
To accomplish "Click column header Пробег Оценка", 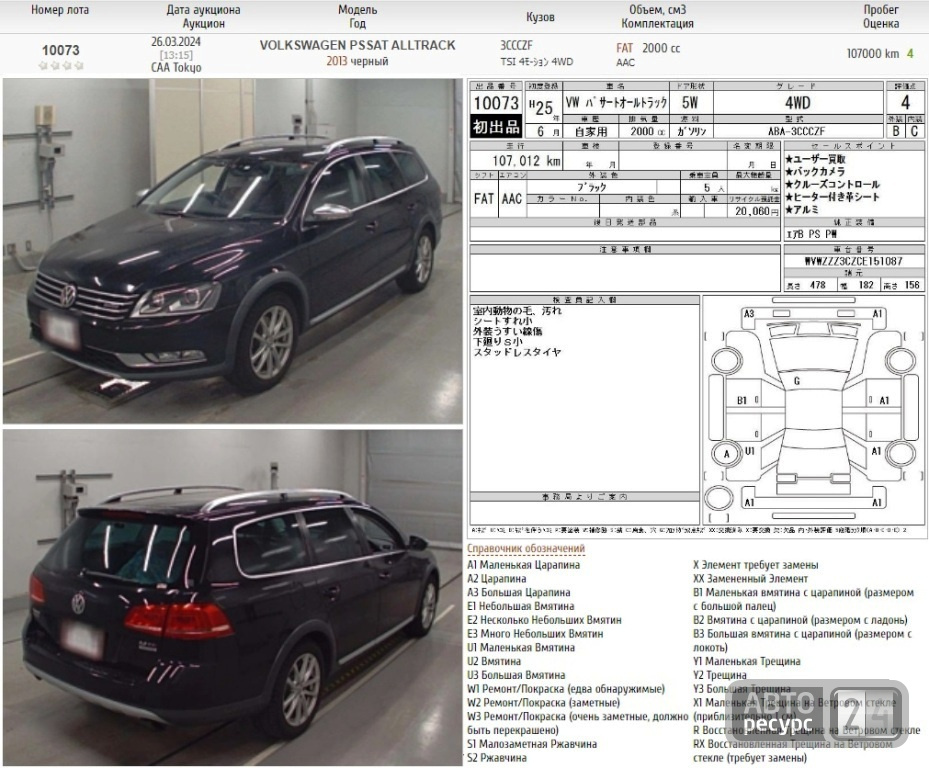I will point(881,17).
